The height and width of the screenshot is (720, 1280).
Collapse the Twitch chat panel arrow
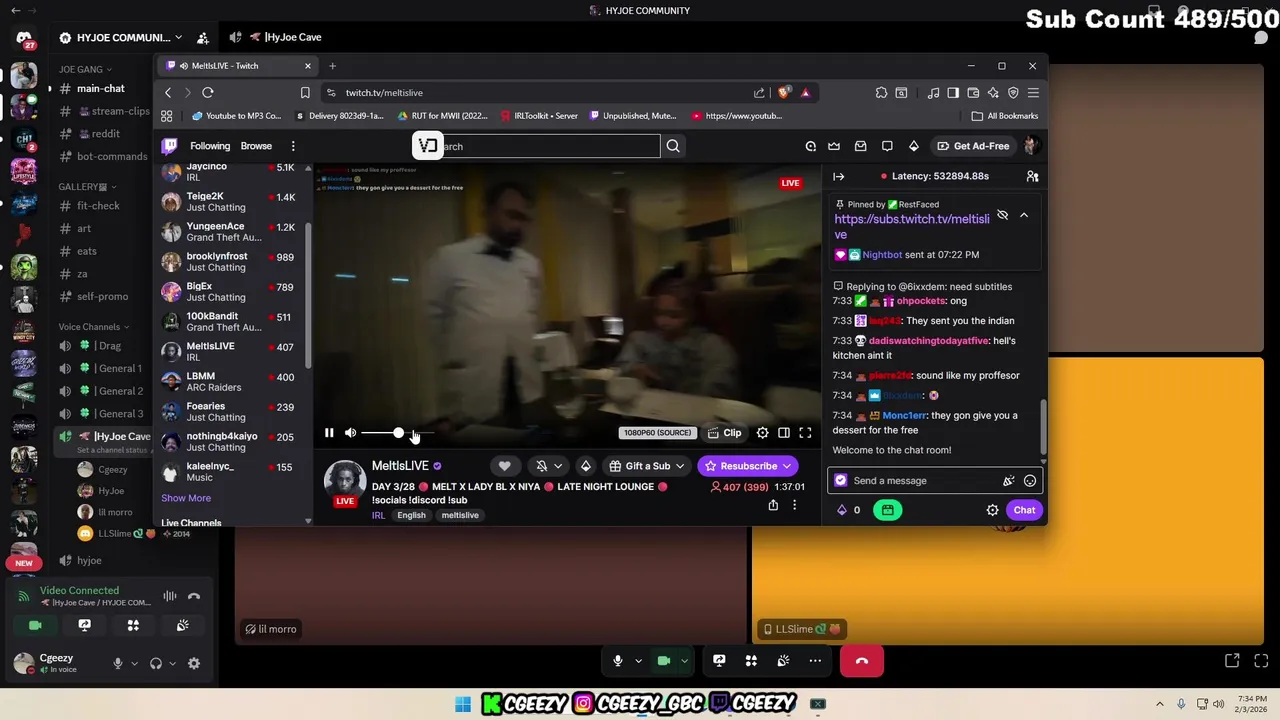coord(839,176)
